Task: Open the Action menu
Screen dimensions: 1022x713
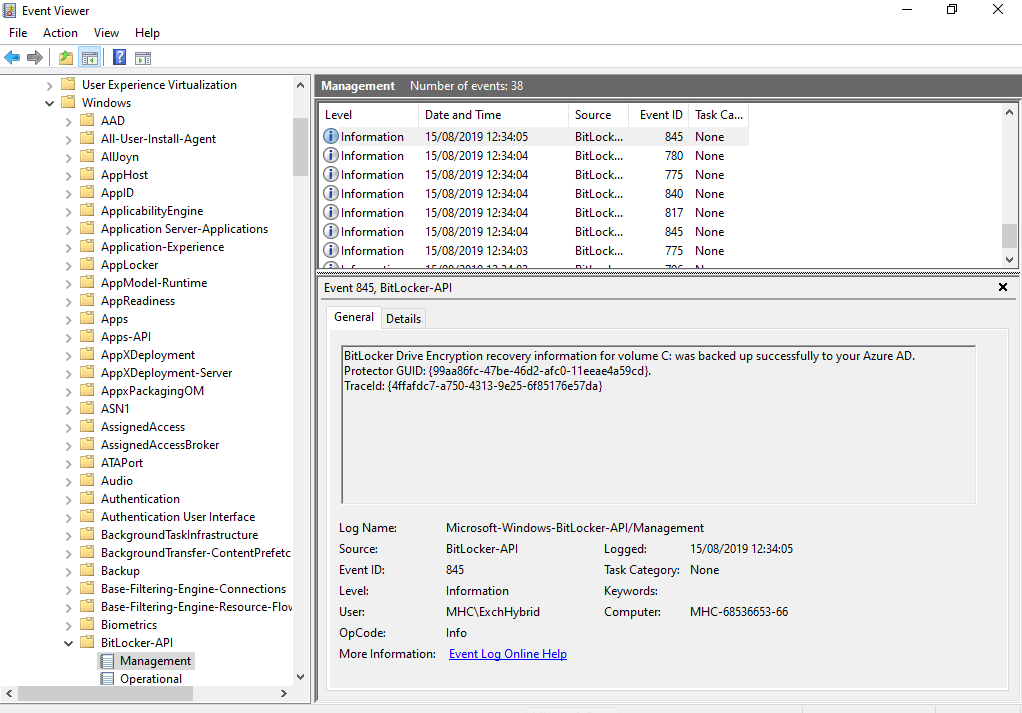Action: (60, 32)
